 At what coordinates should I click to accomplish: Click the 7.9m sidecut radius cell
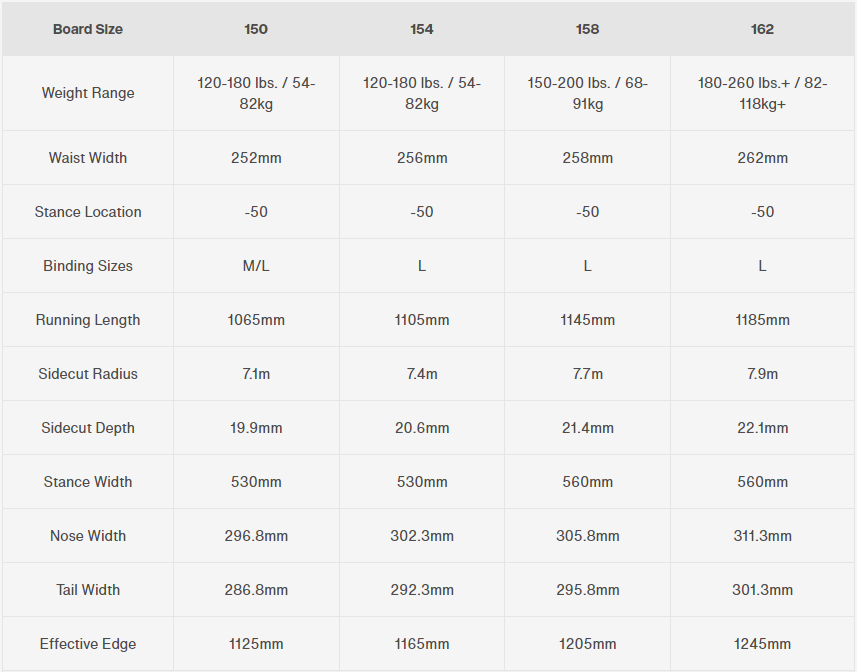[762, 374]
